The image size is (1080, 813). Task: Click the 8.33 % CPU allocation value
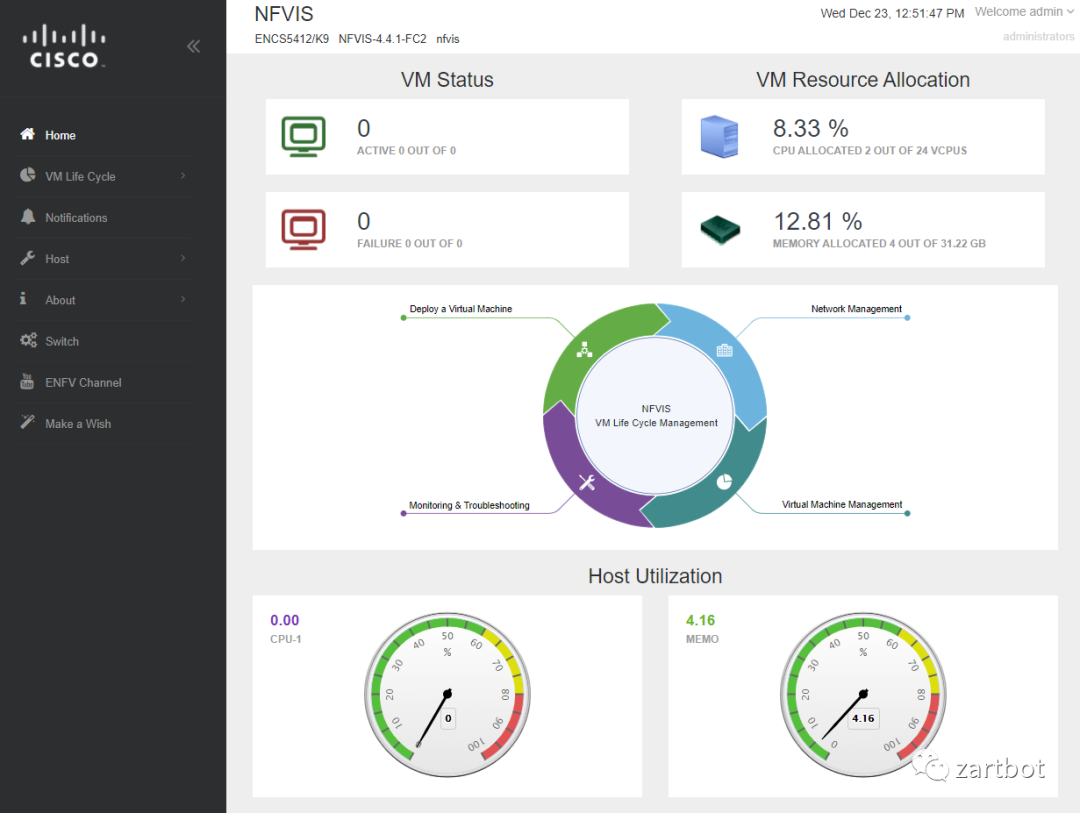point(810,128)
